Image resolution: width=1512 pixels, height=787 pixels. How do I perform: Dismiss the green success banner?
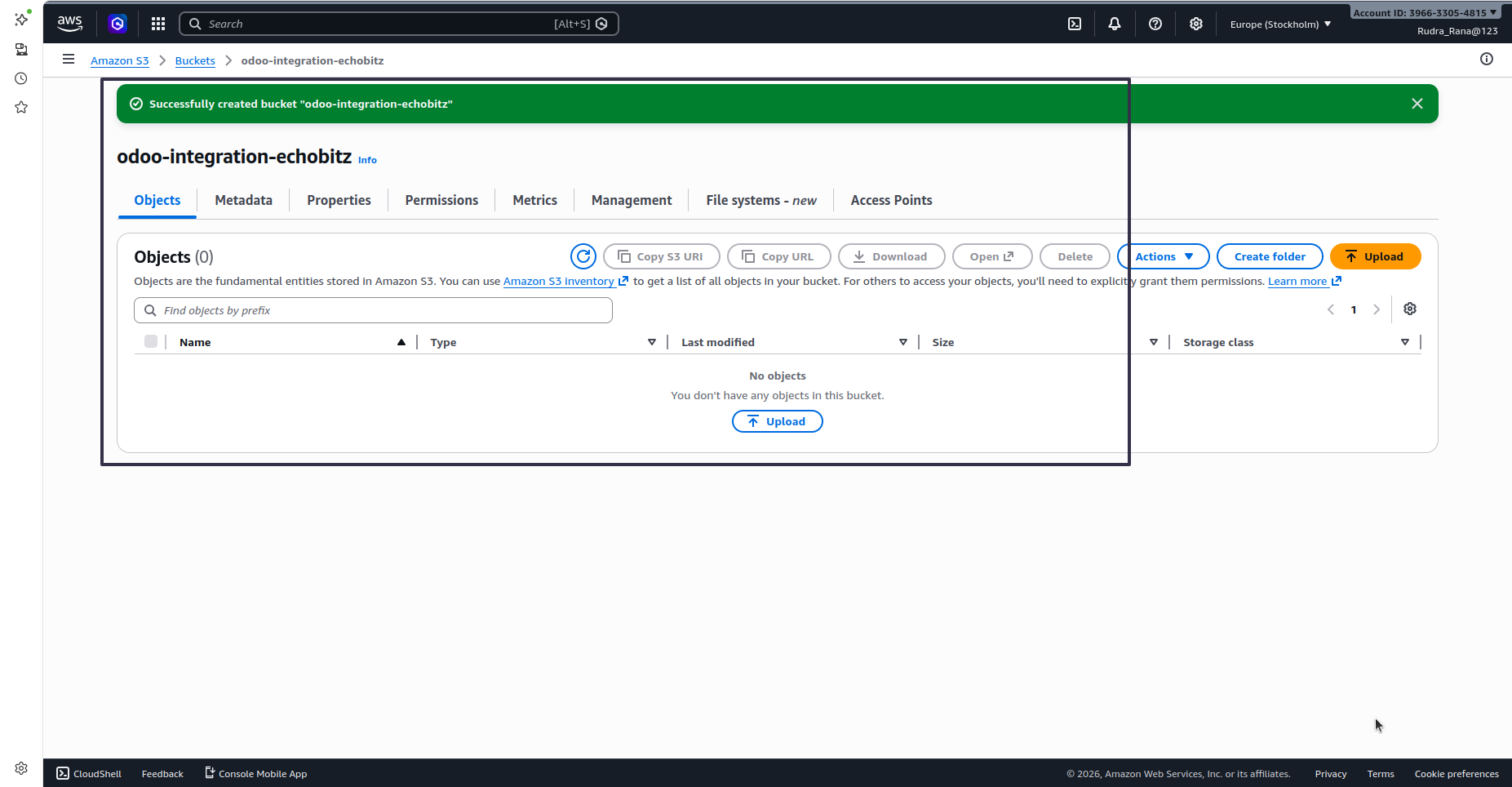coord(1417,104)
